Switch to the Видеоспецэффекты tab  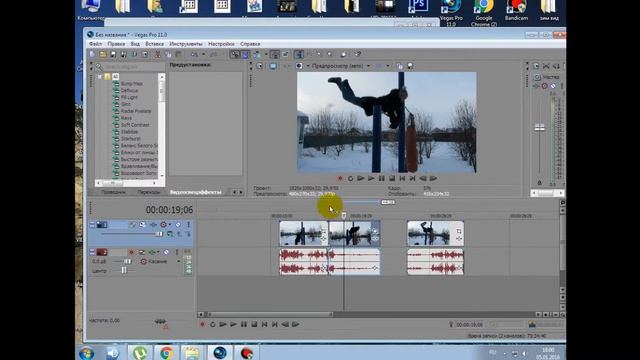pos(195,192)
